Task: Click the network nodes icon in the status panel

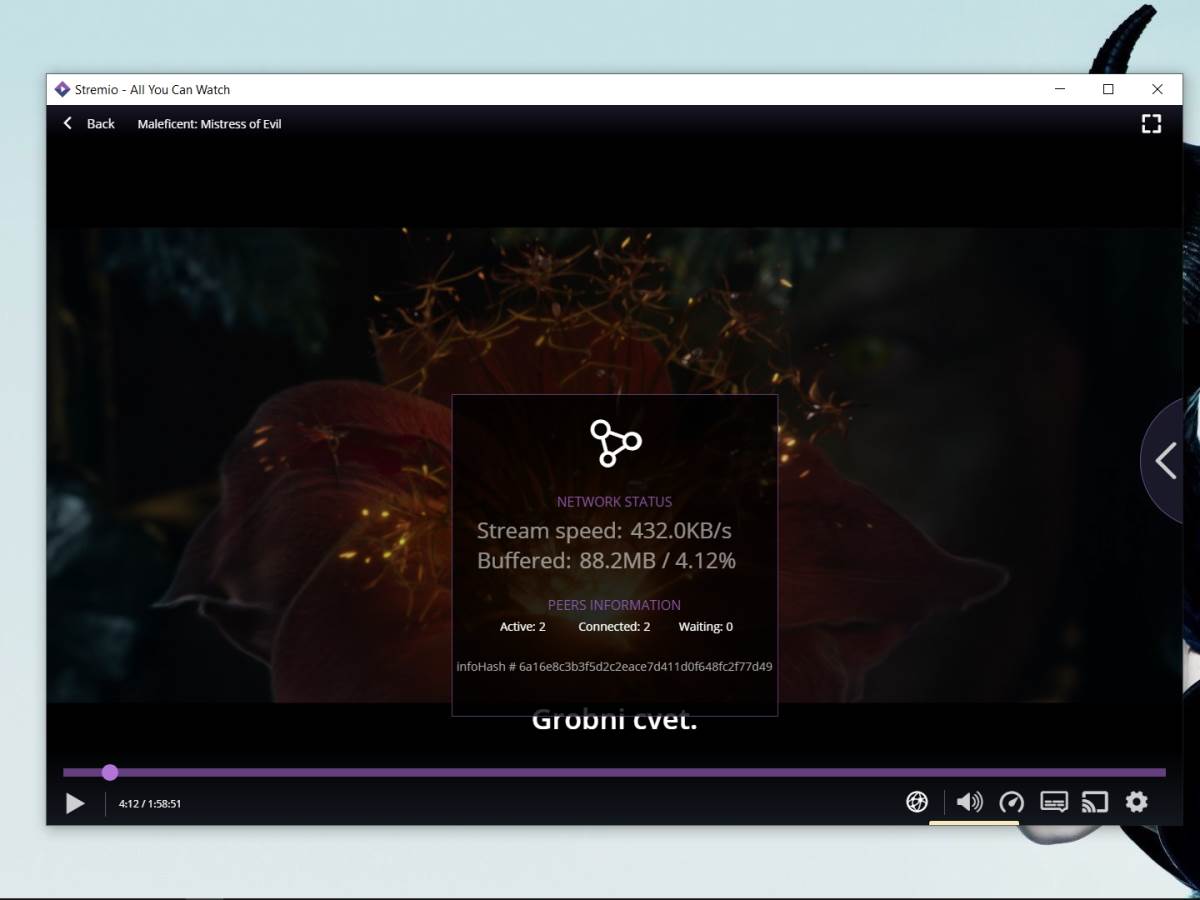Action: [x=614, y=443]
